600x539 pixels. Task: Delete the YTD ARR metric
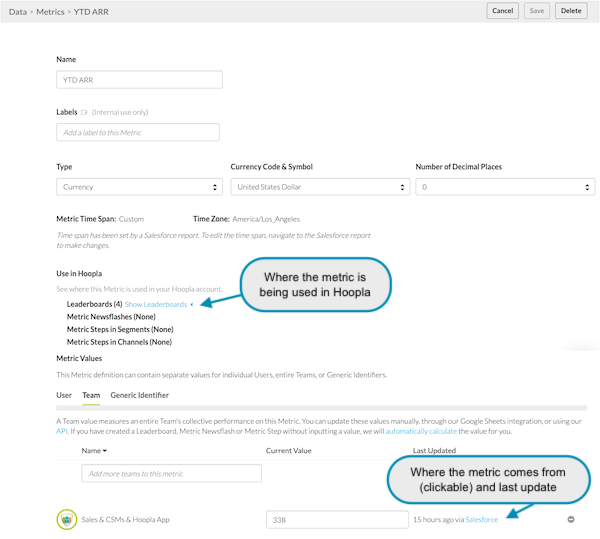click(x=571, y=11)
